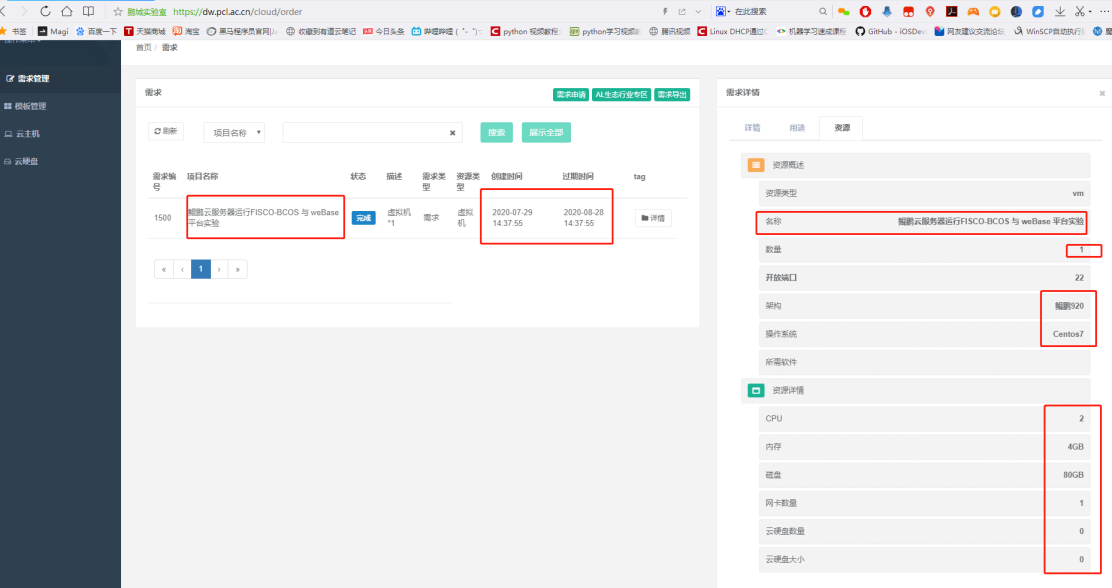Close the 需求详情 panel
1112x588 pixels.
1102,93
